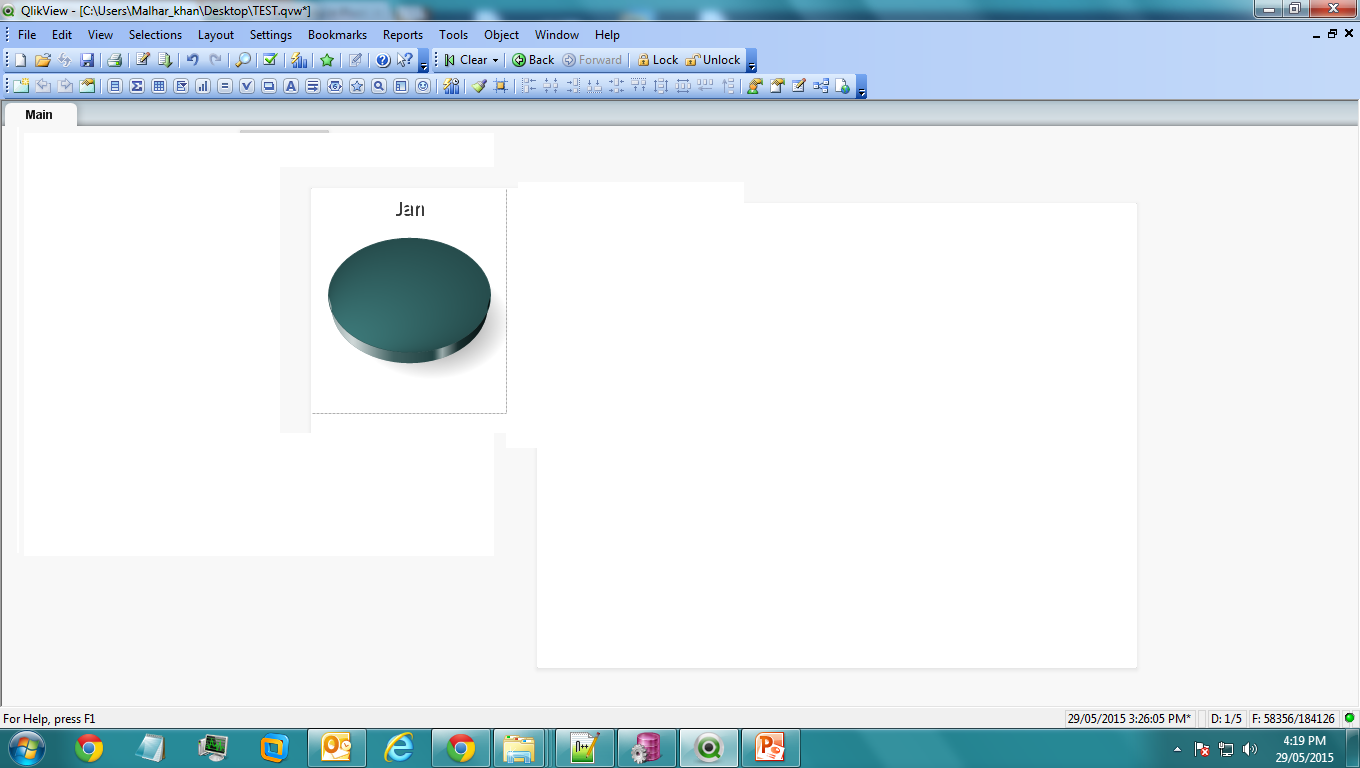This screenshot has height=768, width=1360.
Task: Click the 'F: 58356/184126' status bar entry
Action: pos(1293,718)
